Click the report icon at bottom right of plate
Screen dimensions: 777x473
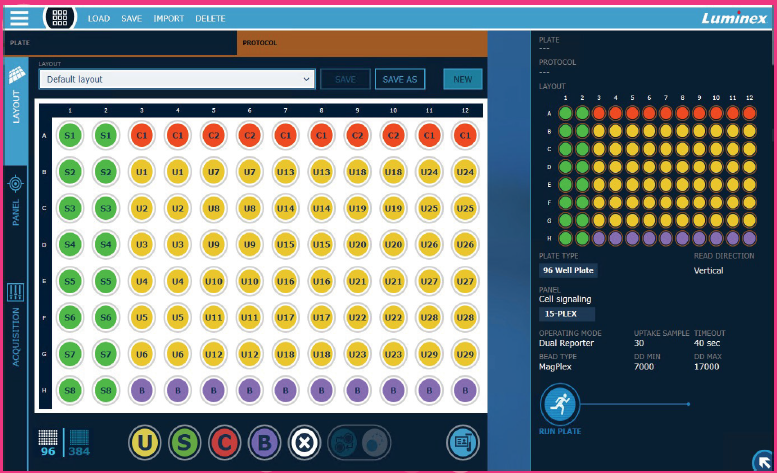point(463,442)
